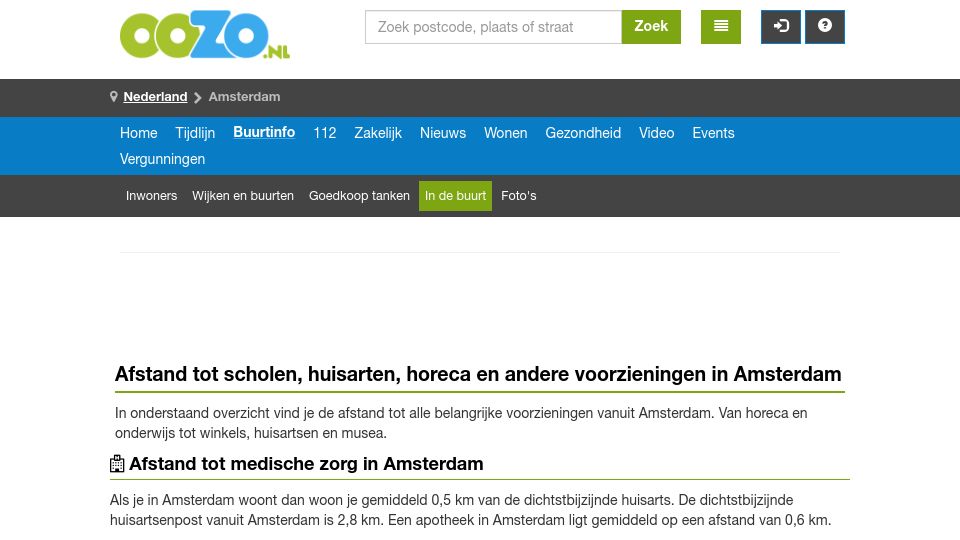Open the 112 menu item

324,133
